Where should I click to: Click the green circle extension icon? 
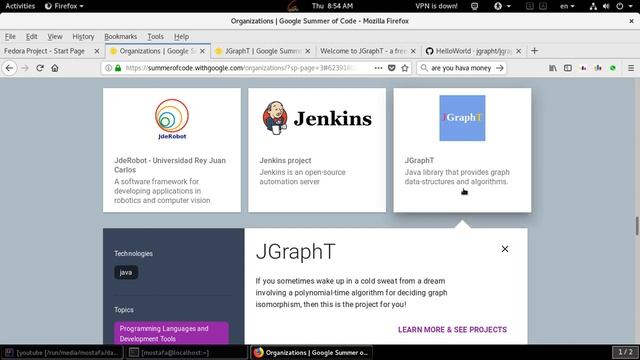click(x=613, y=68)
